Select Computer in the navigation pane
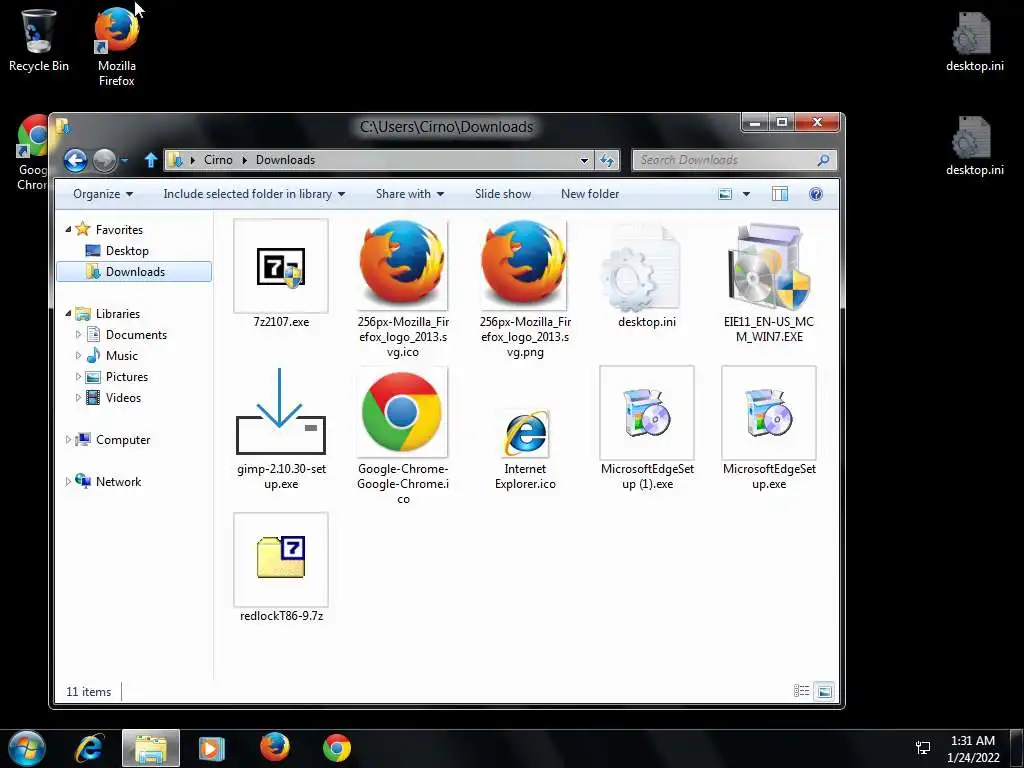This screenshot has height=768, width=1024. point(113,440)
